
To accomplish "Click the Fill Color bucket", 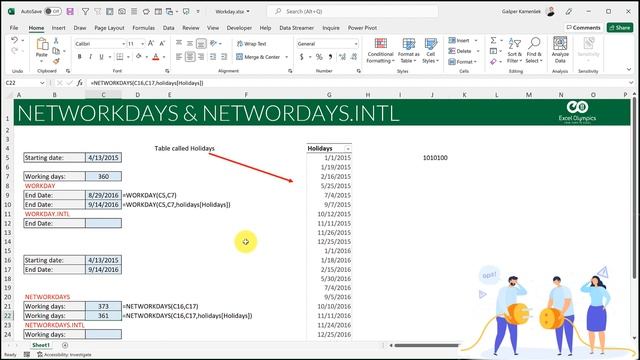I will tap(138, 56).
